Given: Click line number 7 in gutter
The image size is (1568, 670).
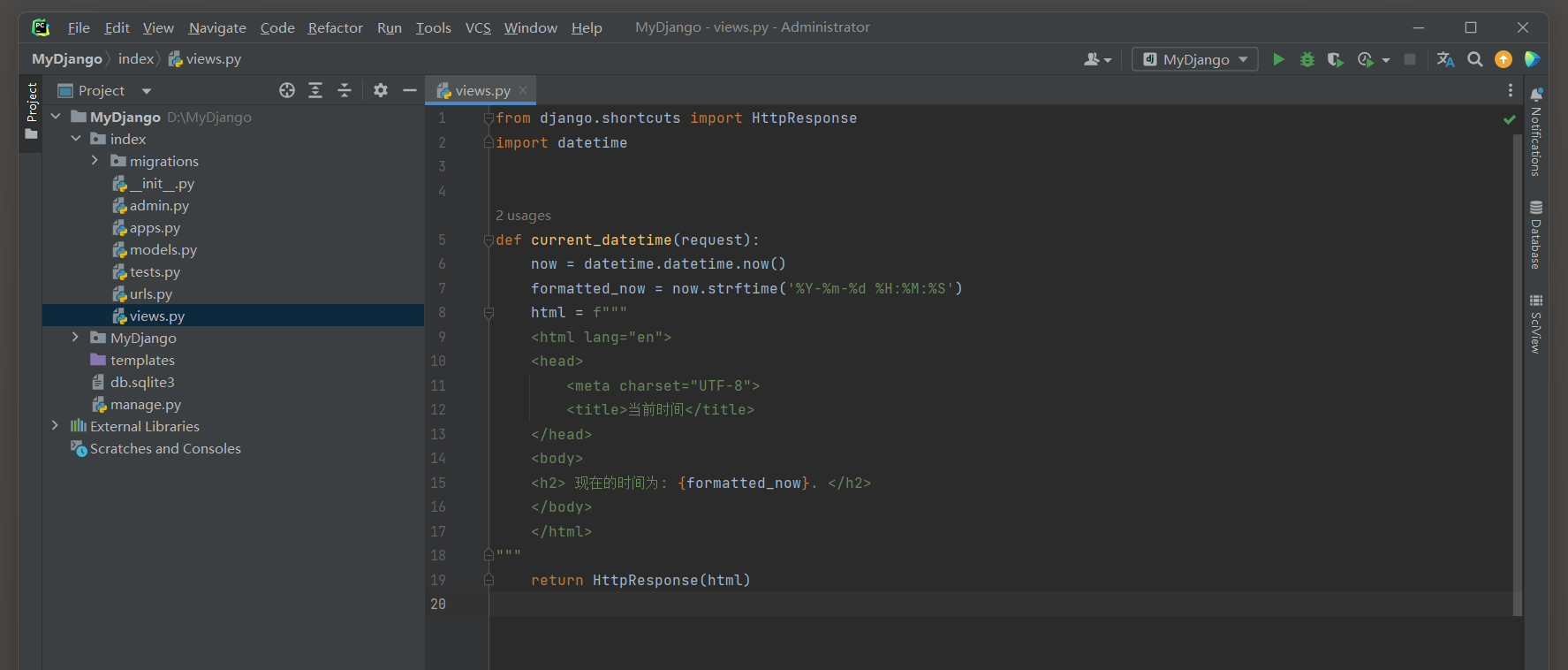Looking at the screenshot, I should (x=442, y=288).
